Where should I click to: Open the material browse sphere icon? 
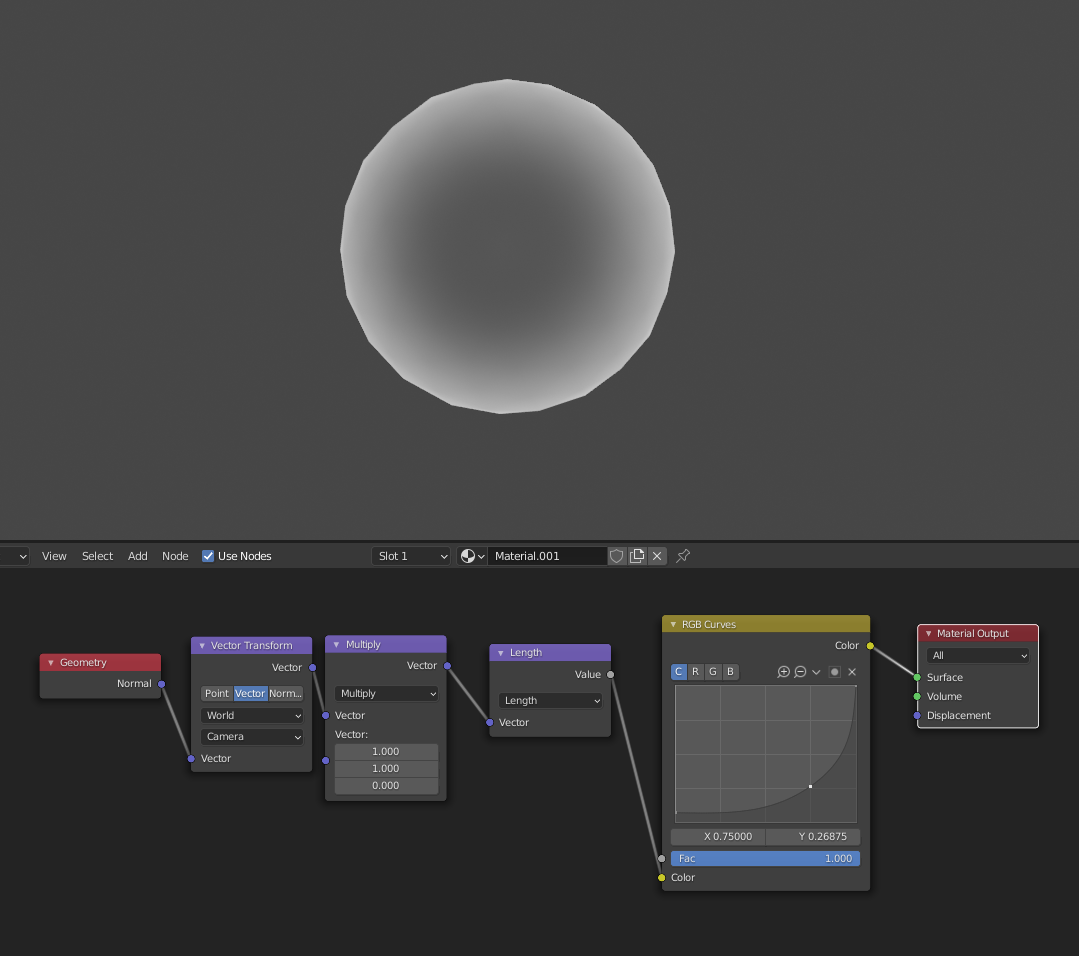[x=472, y=556]
